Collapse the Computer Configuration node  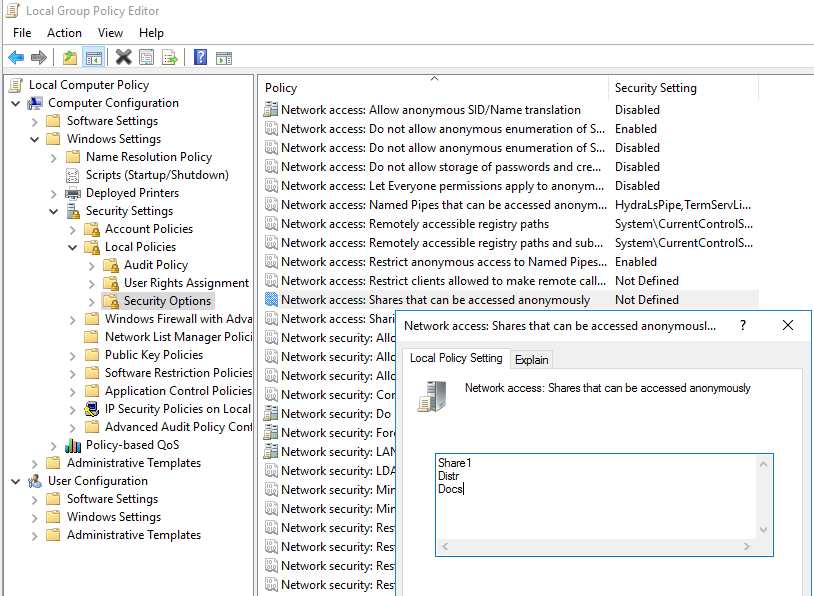(x=16, y=103)
